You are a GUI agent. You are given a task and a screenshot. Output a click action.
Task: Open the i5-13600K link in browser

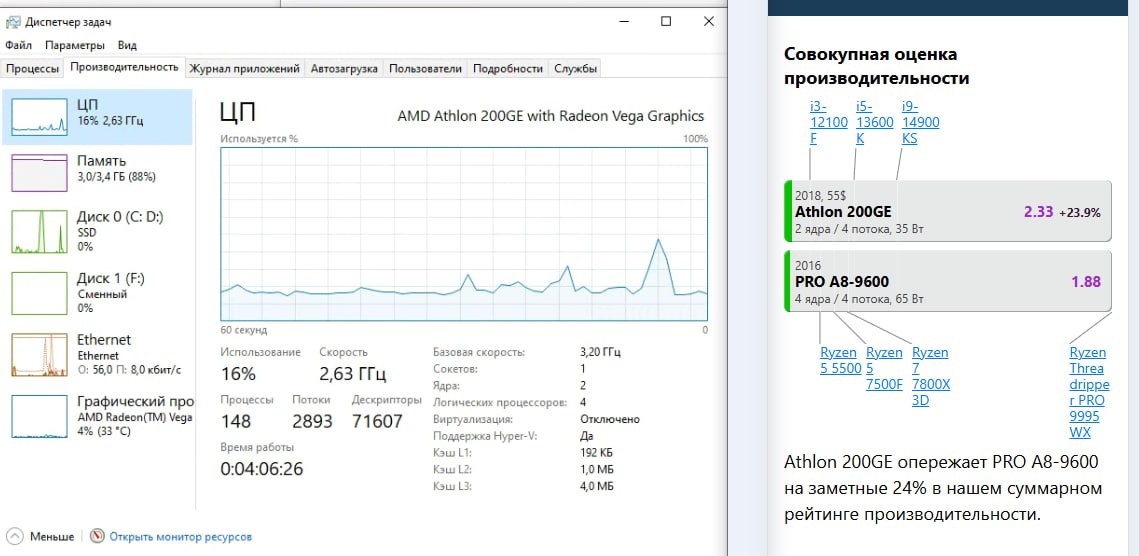click(x=875, y=122)
